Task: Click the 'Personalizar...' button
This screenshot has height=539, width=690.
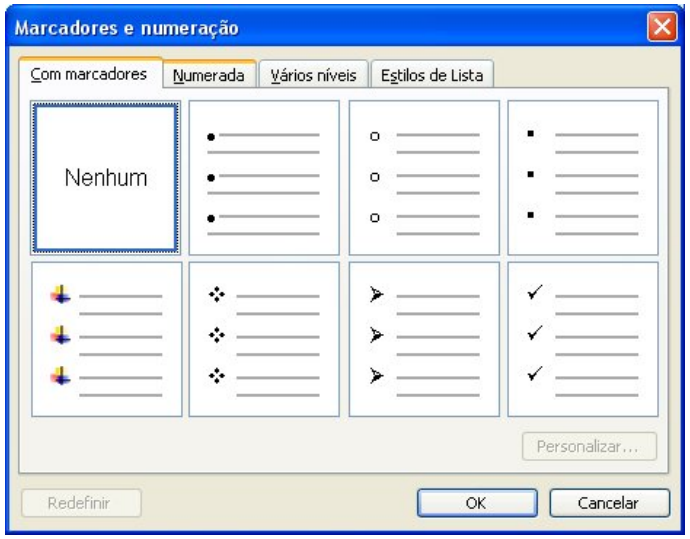Action: pos(589,447)
